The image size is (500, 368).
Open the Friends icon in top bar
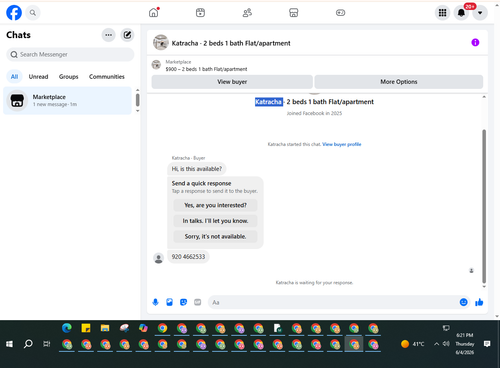(247, 13)
